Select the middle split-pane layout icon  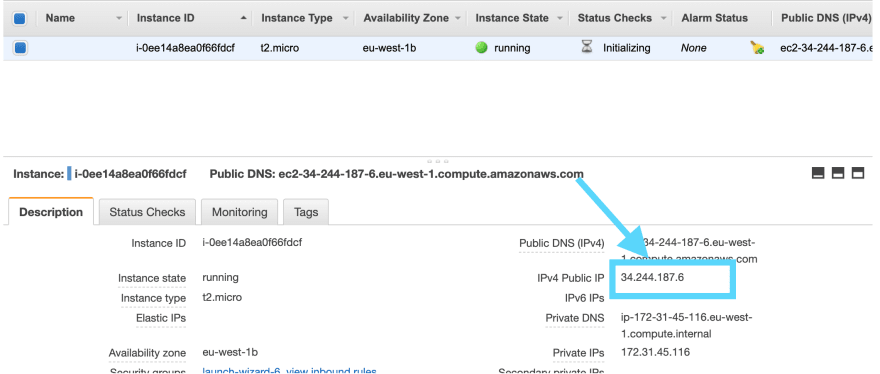click(x=838, y=173)
